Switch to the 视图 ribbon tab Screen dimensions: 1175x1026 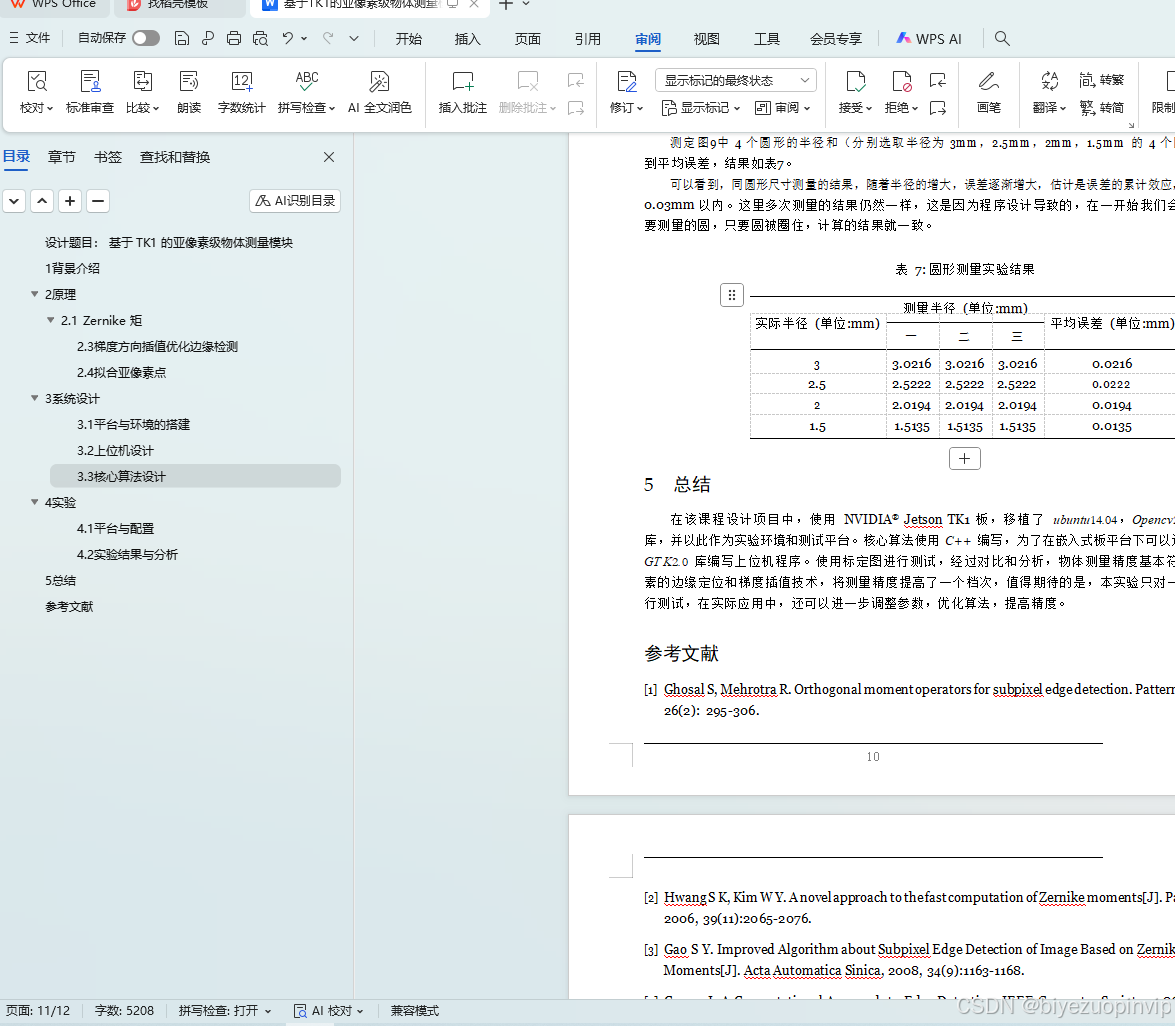point(706,39)
